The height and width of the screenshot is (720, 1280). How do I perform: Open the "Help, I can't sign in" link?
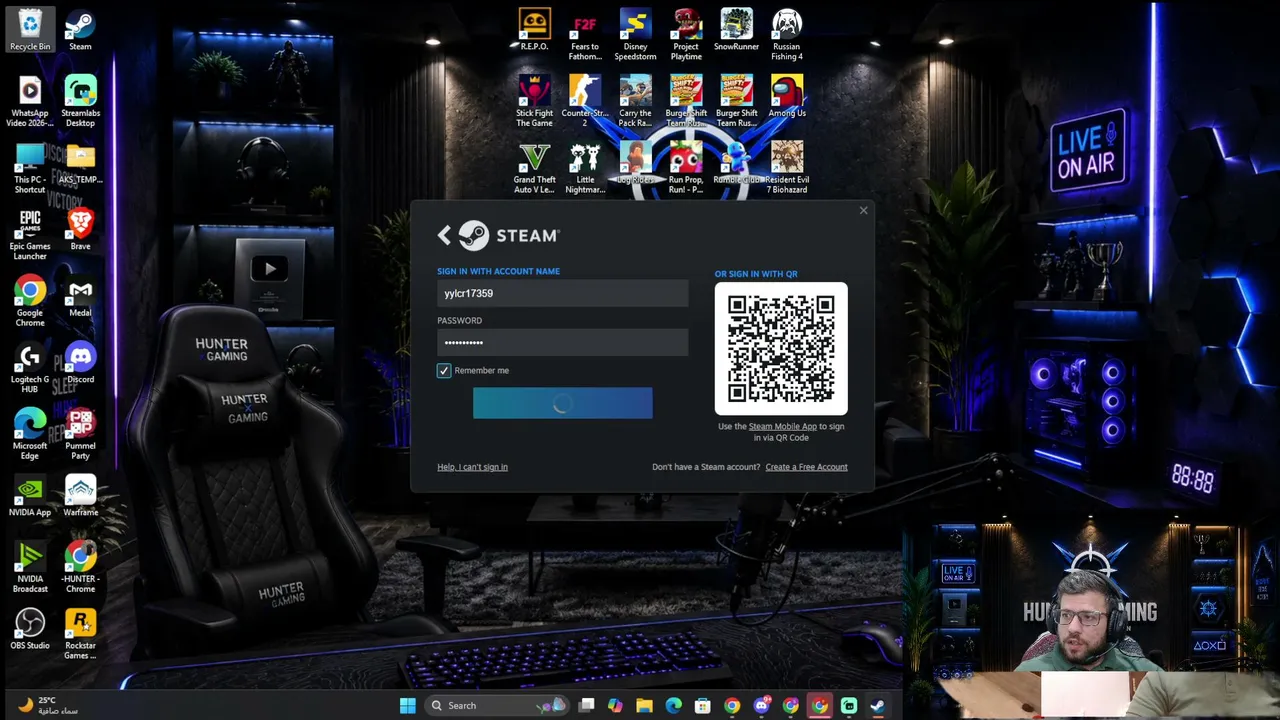472,467
